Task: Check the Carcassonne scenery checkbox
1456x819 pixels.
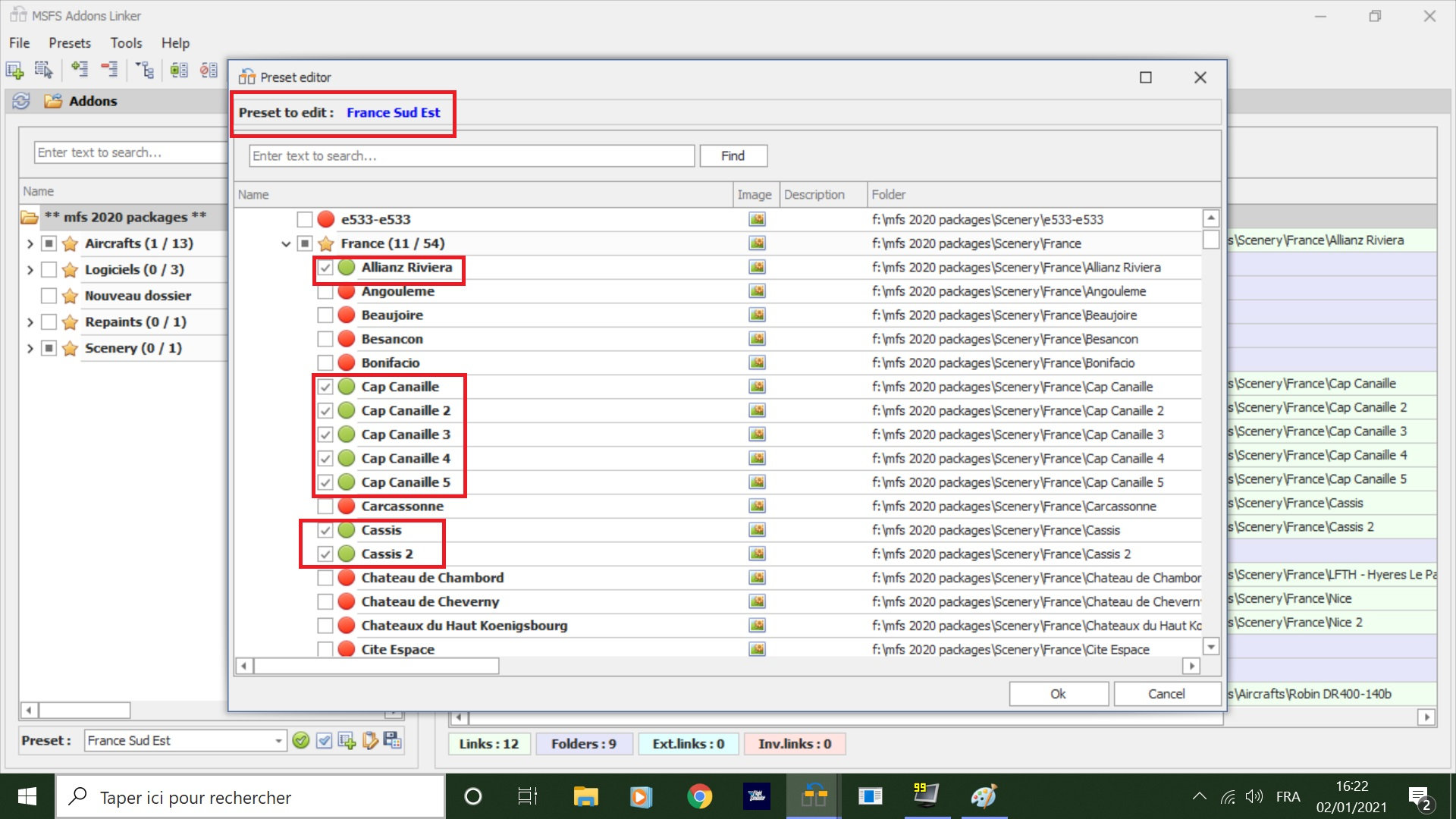Action: (325, 506)
